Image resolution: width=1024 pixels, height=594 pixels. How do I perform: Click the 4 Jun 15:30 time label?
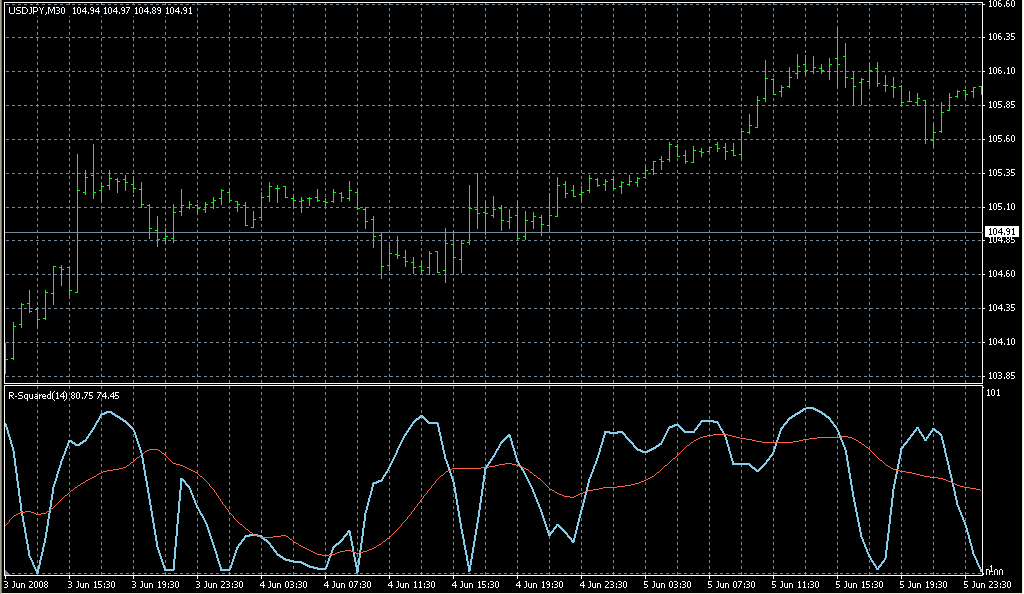(x=475, y=585)
